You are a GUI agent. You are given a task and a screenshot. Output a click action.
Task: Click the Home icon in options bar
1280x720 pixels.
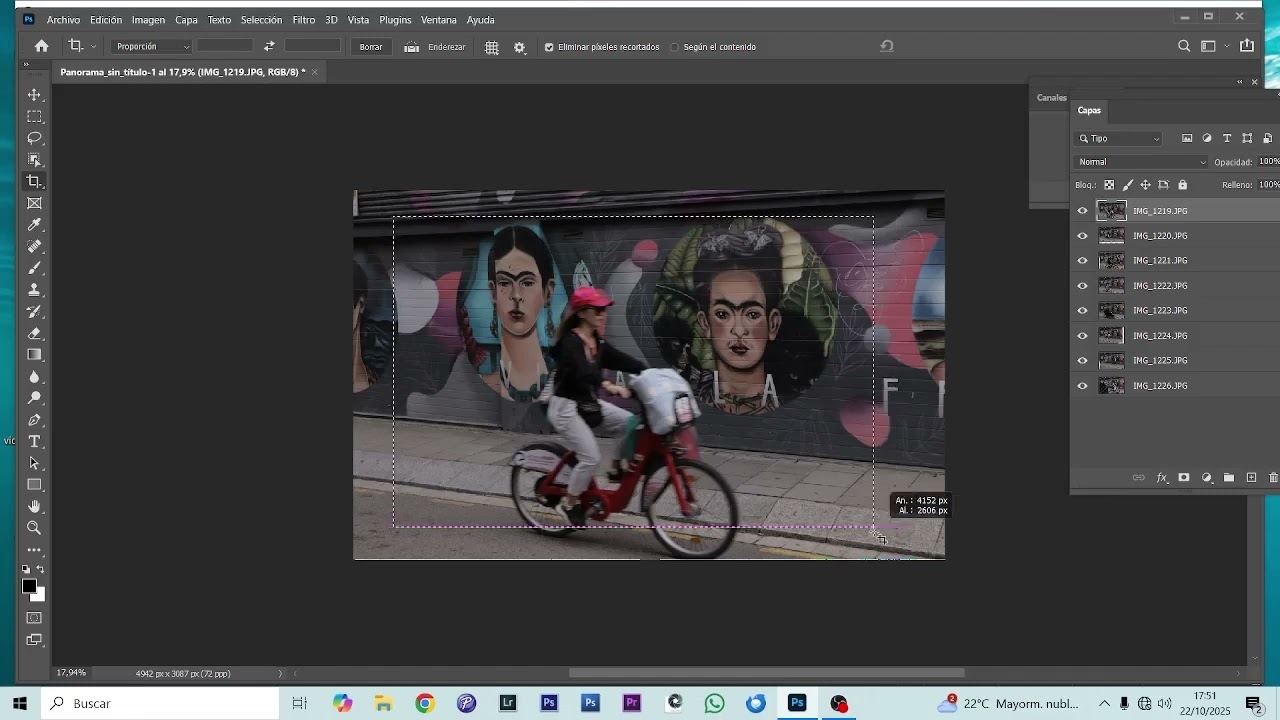(x=41, y=46)
